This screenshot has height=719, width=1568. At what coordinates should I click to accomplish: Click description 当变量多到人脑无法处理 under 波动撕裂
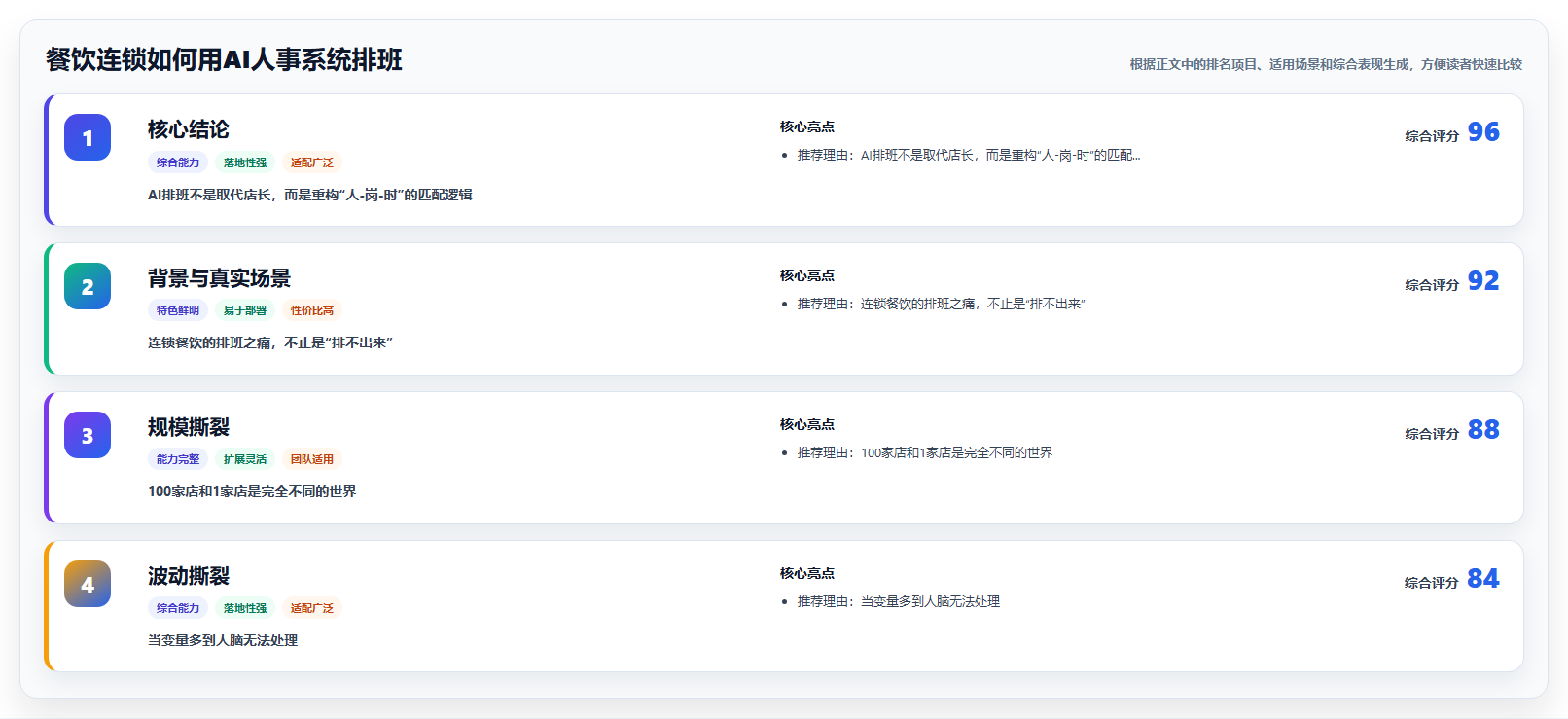tap(223, 640)
